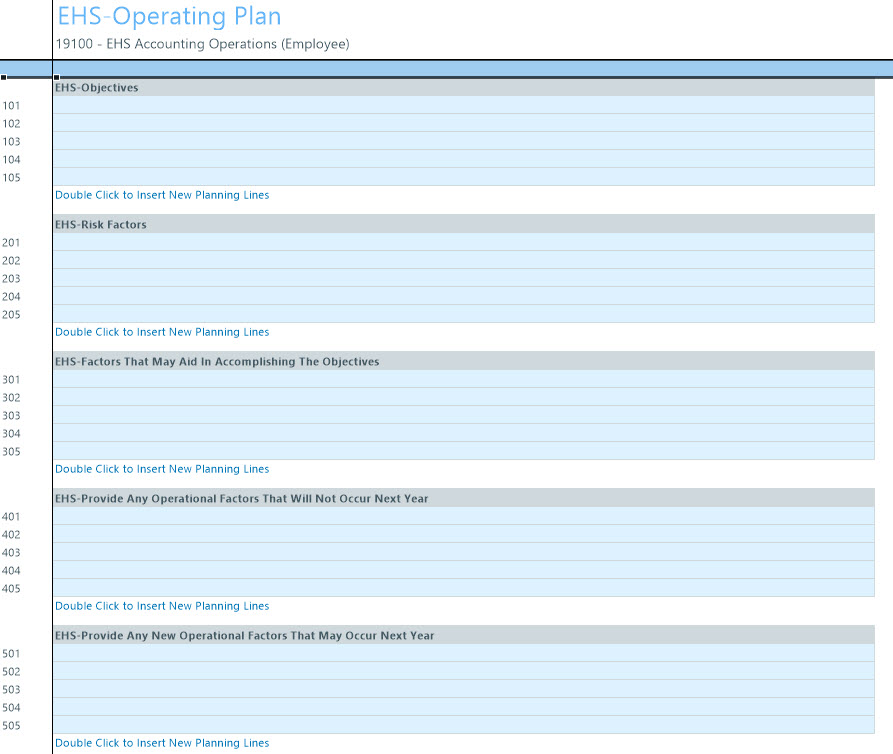Click the row number 105 label
893x754 pixels.
click(x=12, y=178)
